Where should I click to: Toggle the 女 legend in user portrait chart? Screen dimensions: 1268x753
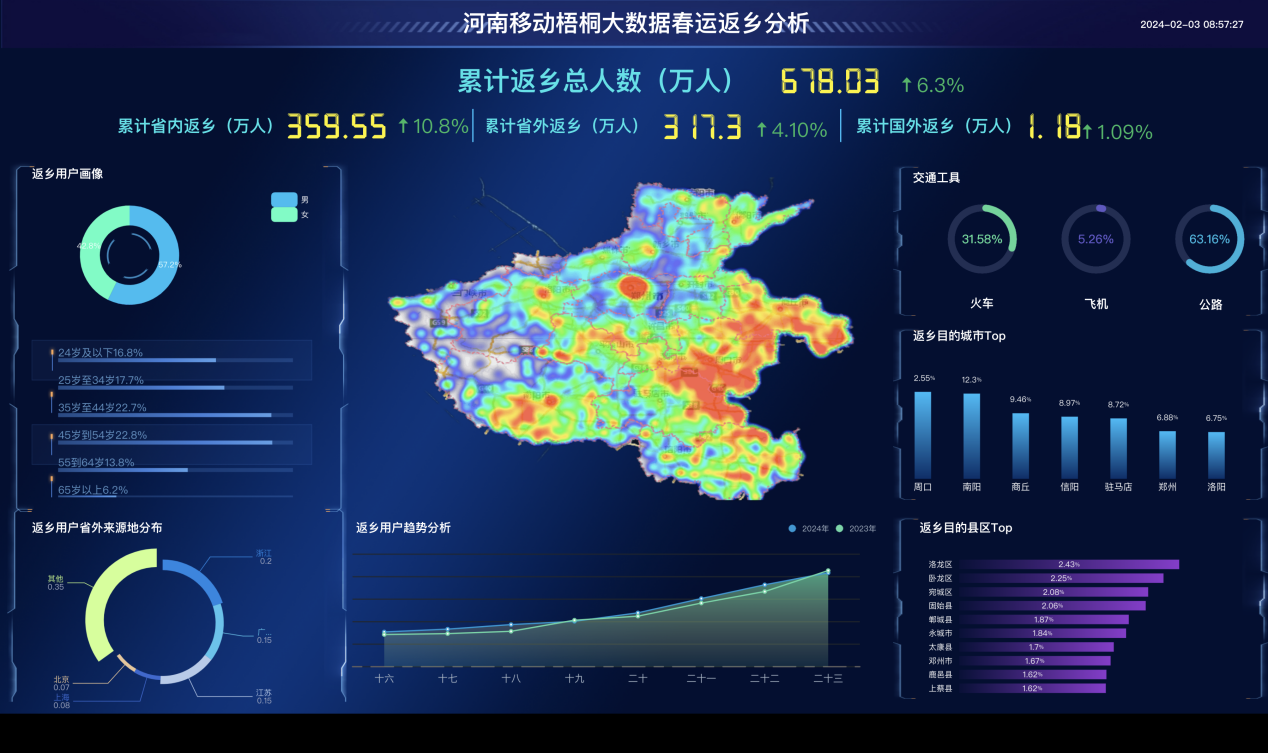click(x=284, y=214)
